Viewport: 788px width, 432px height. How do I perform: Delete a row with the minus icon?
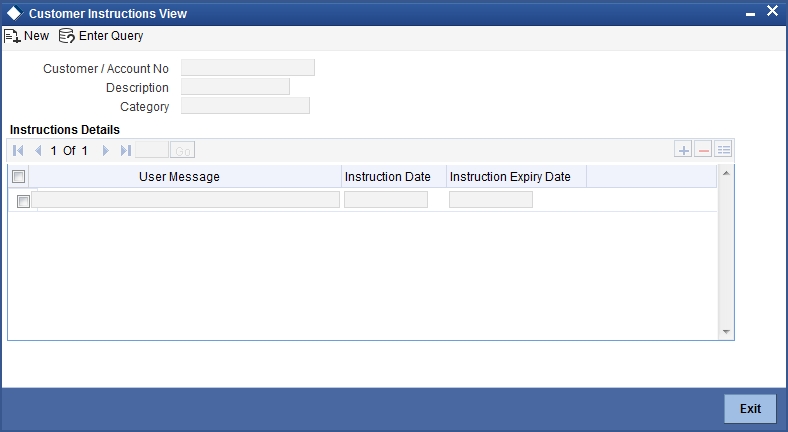click(703, 150)
